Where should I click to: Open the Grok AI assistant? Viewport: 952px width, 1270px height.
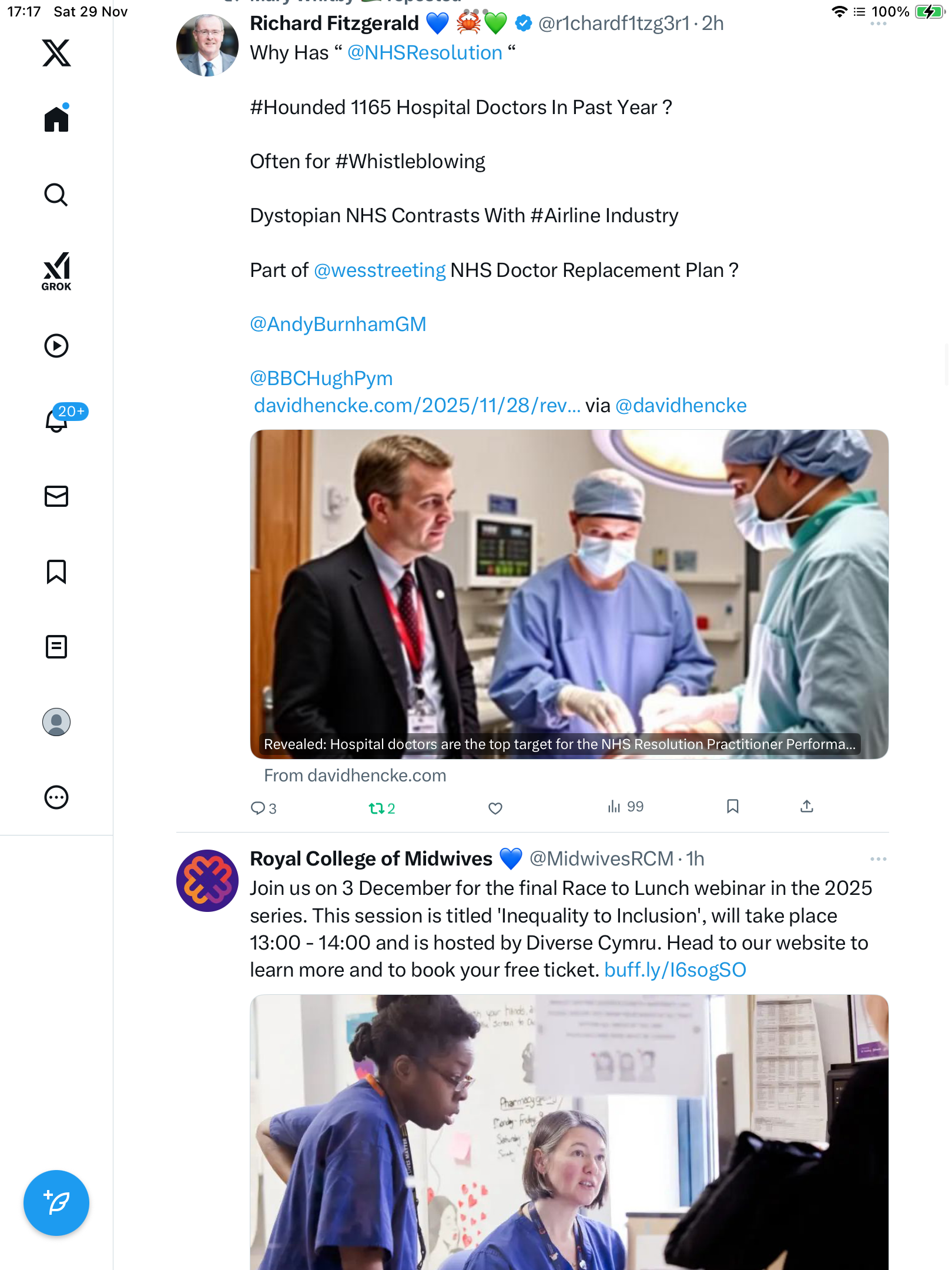[56, 271]
